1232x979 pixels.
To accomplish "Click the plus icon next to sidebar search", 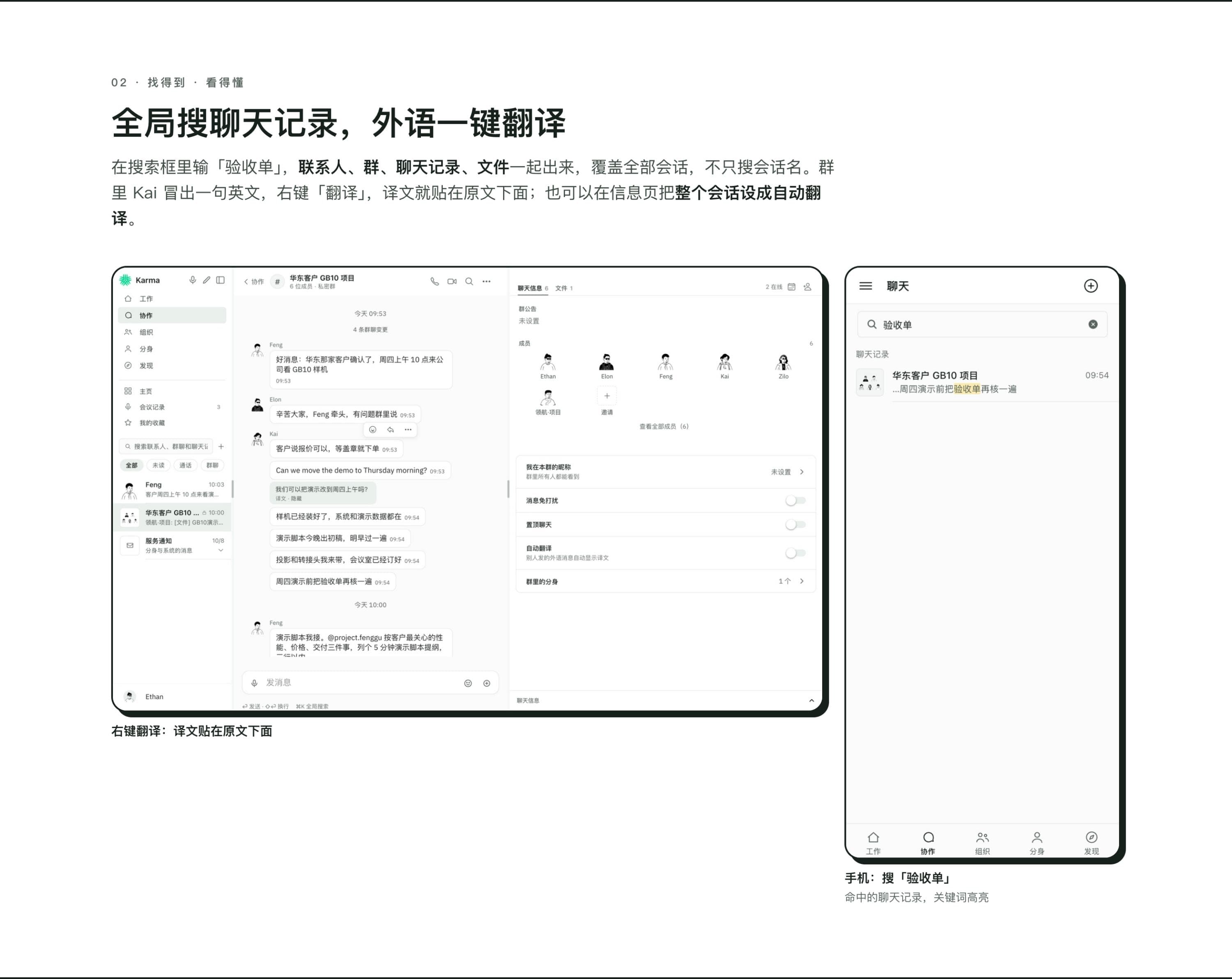I will [221, 446].
